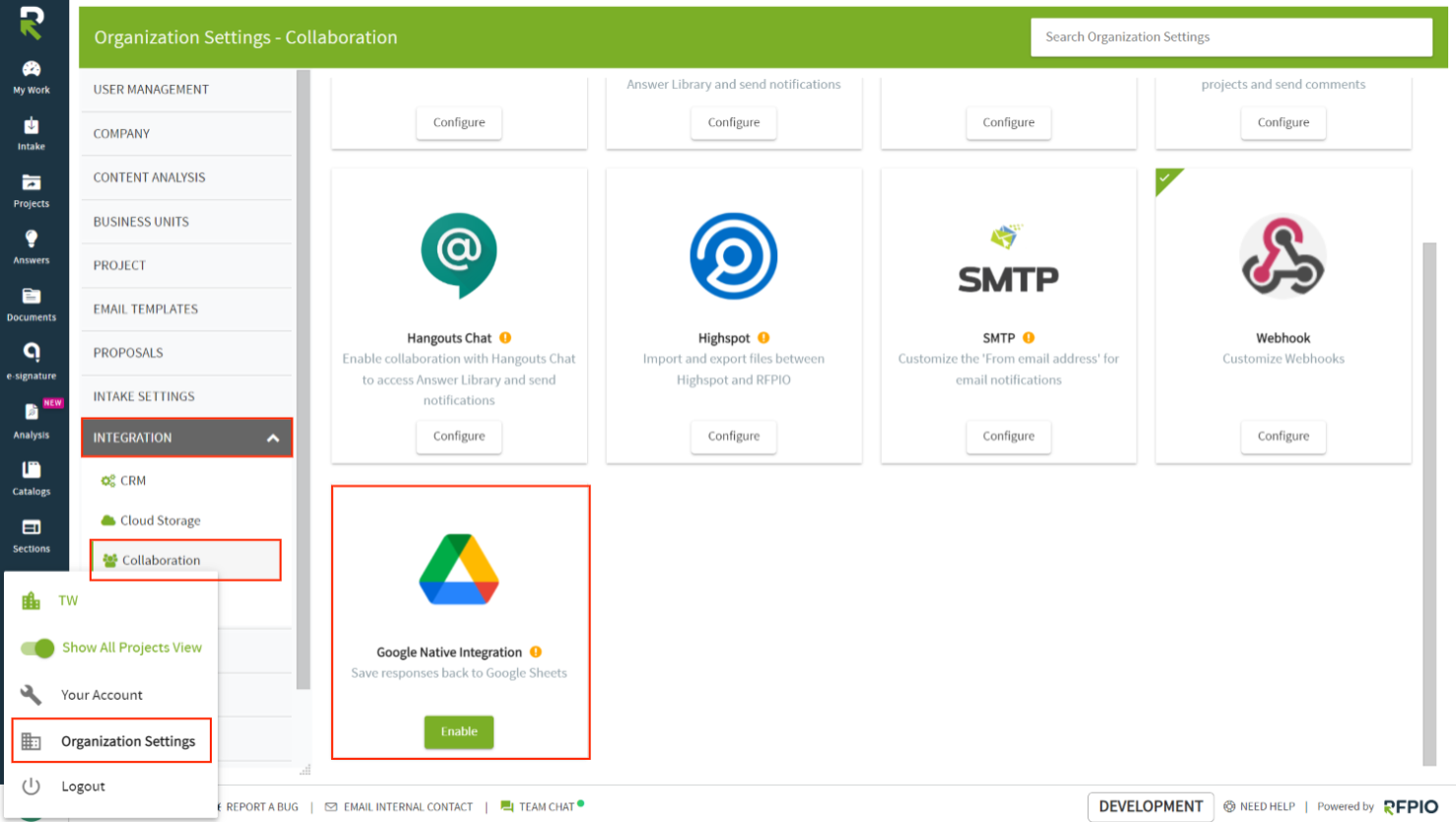Click the TW organization name
Screen dimensions: 1456x822
[68, 600]
